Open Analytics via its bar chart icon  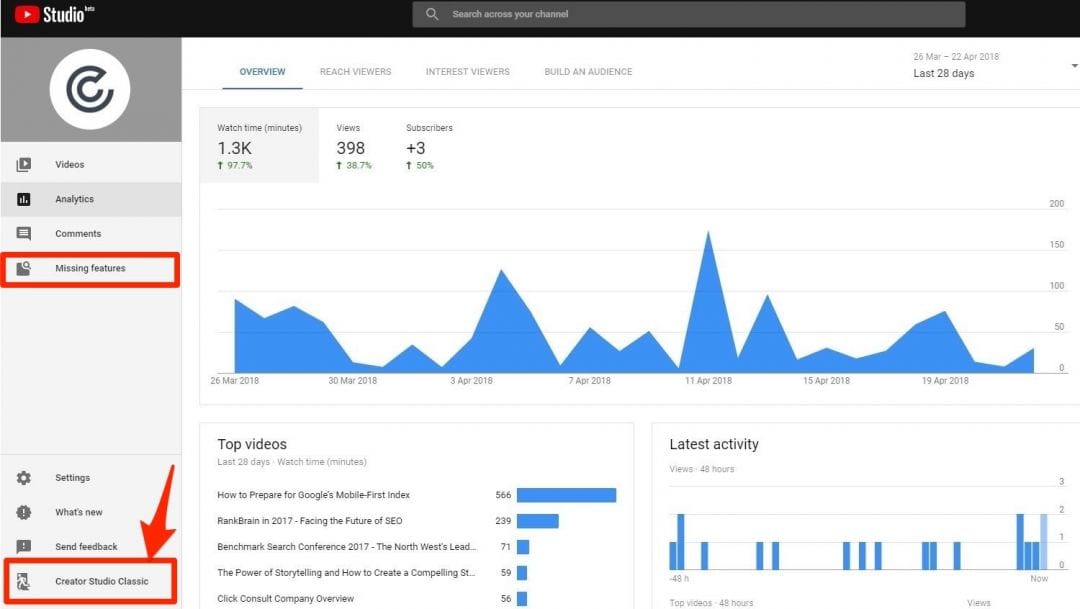pyautogui.click(x=24, y=199)
